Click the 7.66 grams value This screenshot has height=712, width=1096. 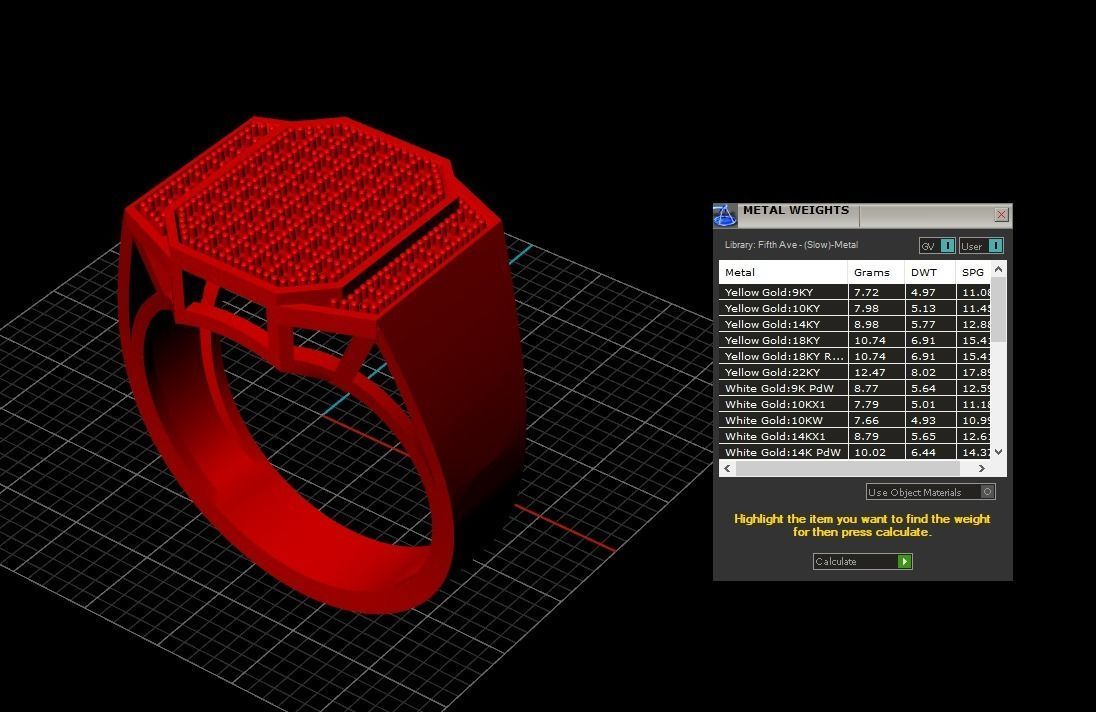pos(866,421)
